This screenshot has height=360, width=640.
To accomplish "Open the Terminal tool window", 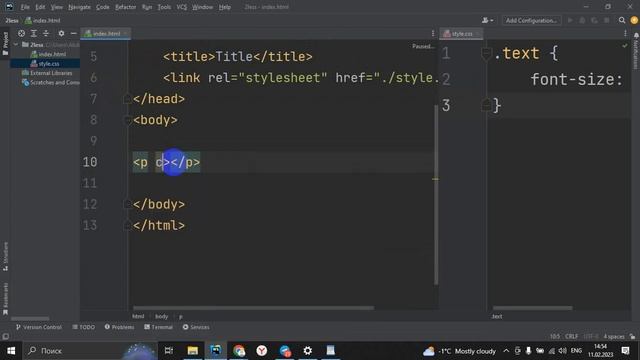I will click(x=158, y=327).
